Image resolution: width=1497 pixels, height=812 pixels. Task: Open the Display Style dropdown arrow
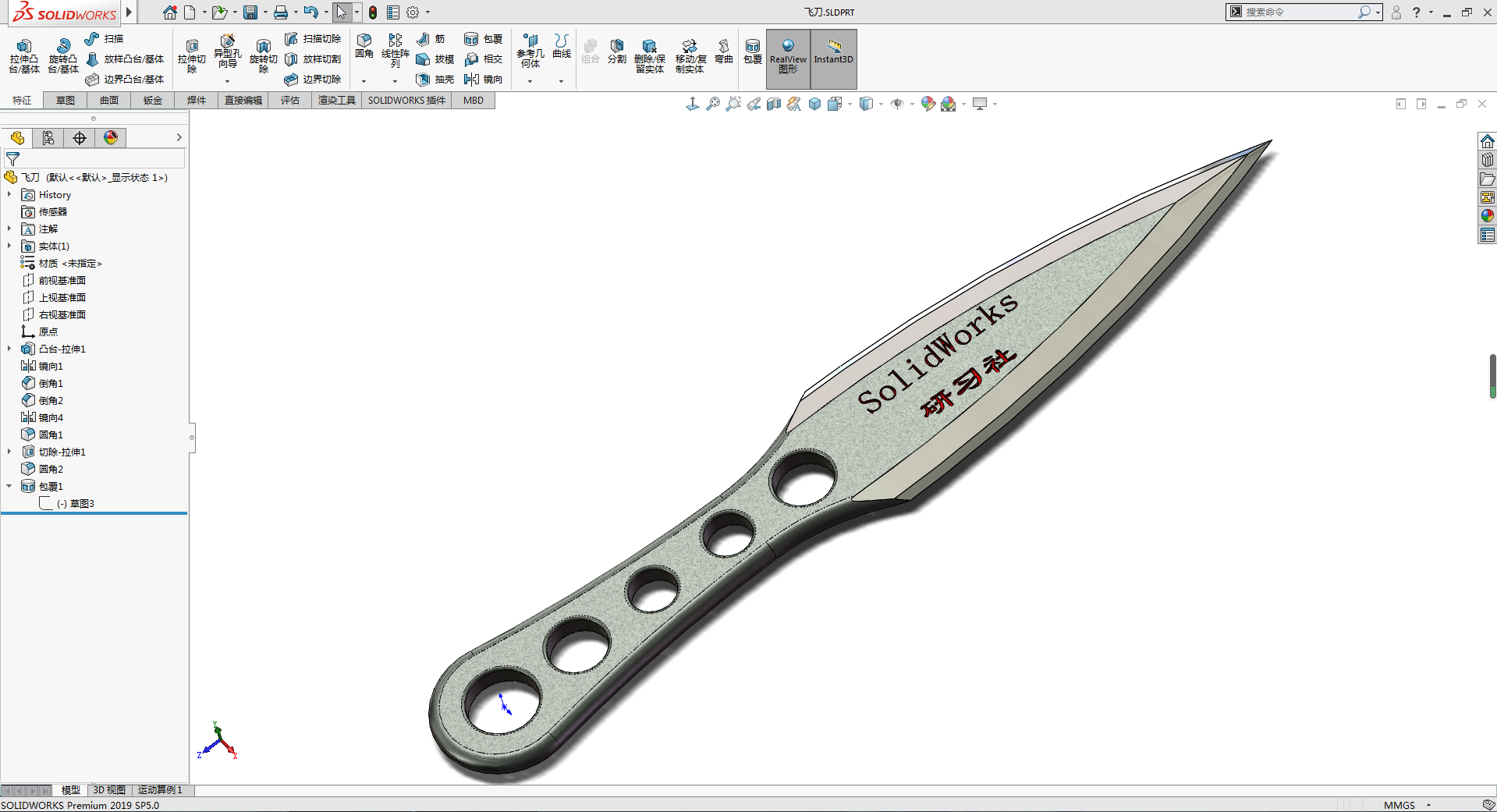click(882, 104)
